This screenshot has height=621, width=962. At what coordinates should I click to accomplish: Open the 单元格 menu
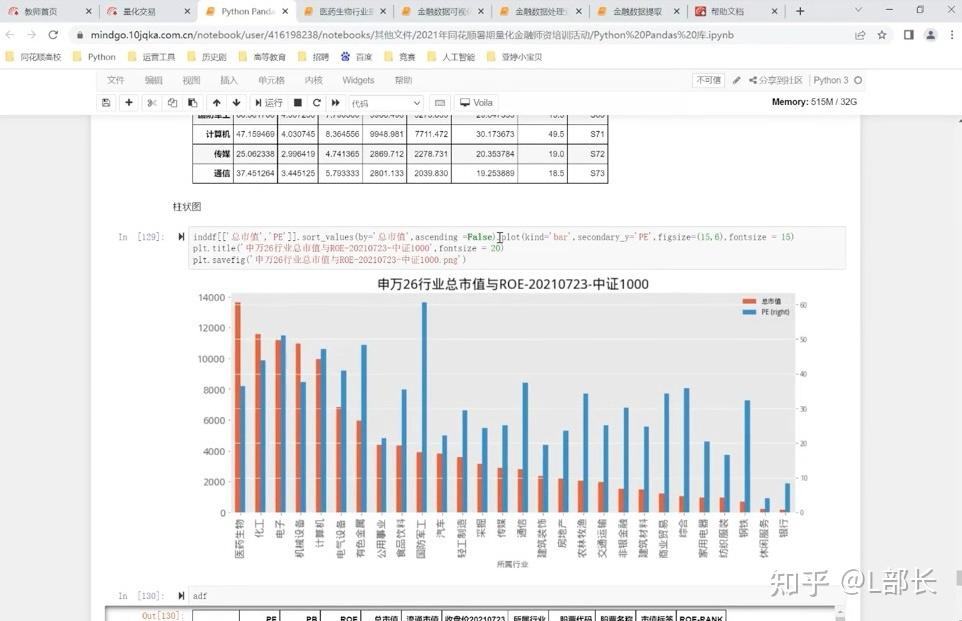(271, 80)
